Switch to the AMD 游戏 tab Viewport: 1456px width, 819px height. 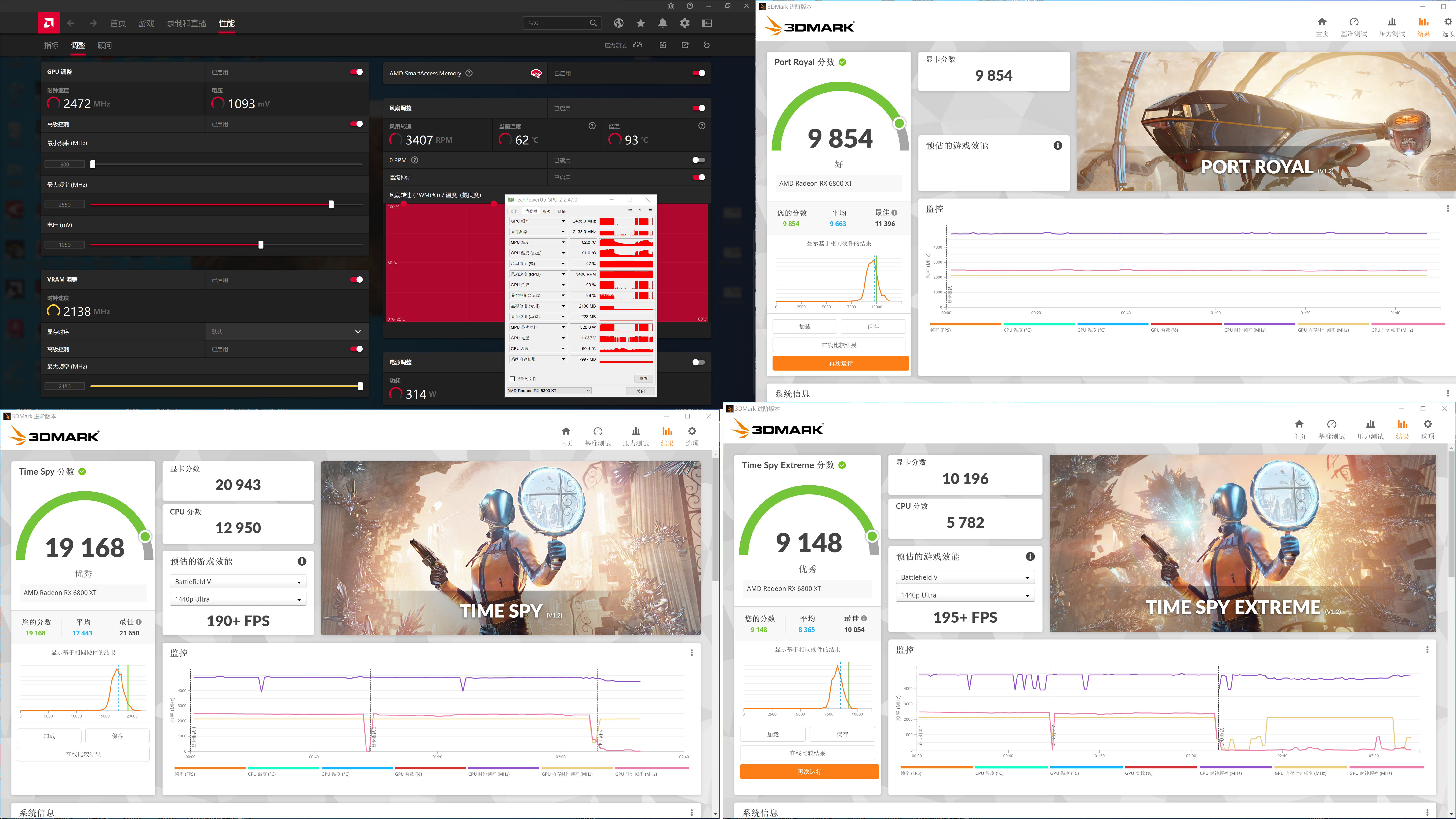coord(146,23)
